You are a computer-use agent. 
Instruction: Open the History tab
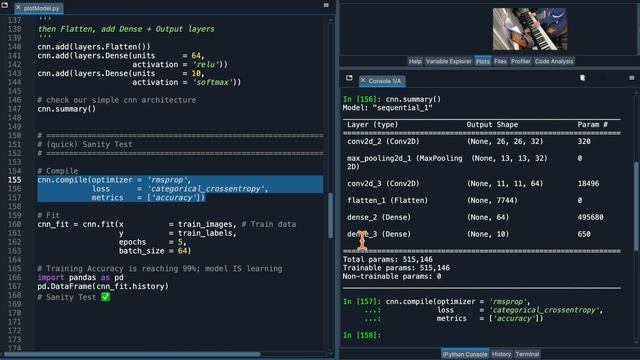point(501,354)
